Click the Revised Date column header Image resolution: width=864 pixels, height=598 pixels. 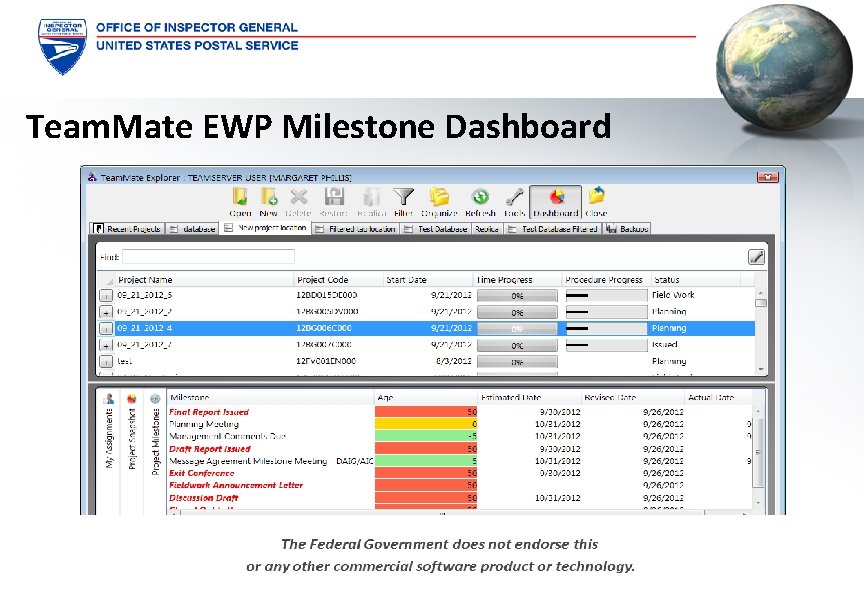point(633,397)
